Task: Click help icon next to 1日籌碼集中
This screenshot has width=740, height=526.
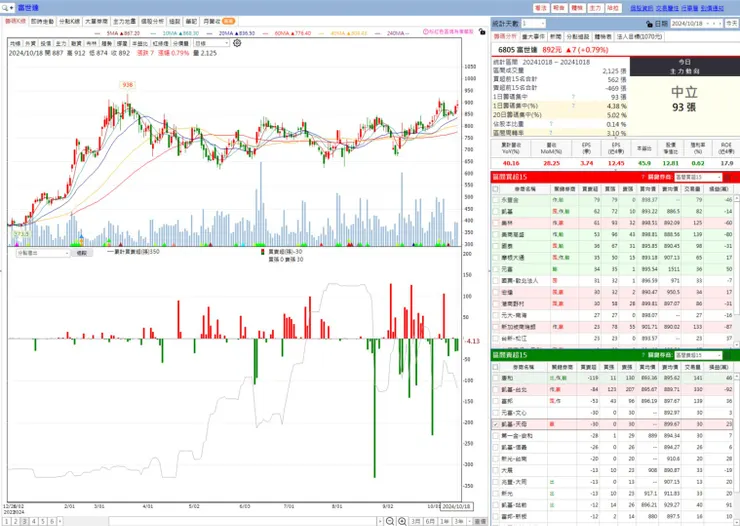Action: pos(573,97)
